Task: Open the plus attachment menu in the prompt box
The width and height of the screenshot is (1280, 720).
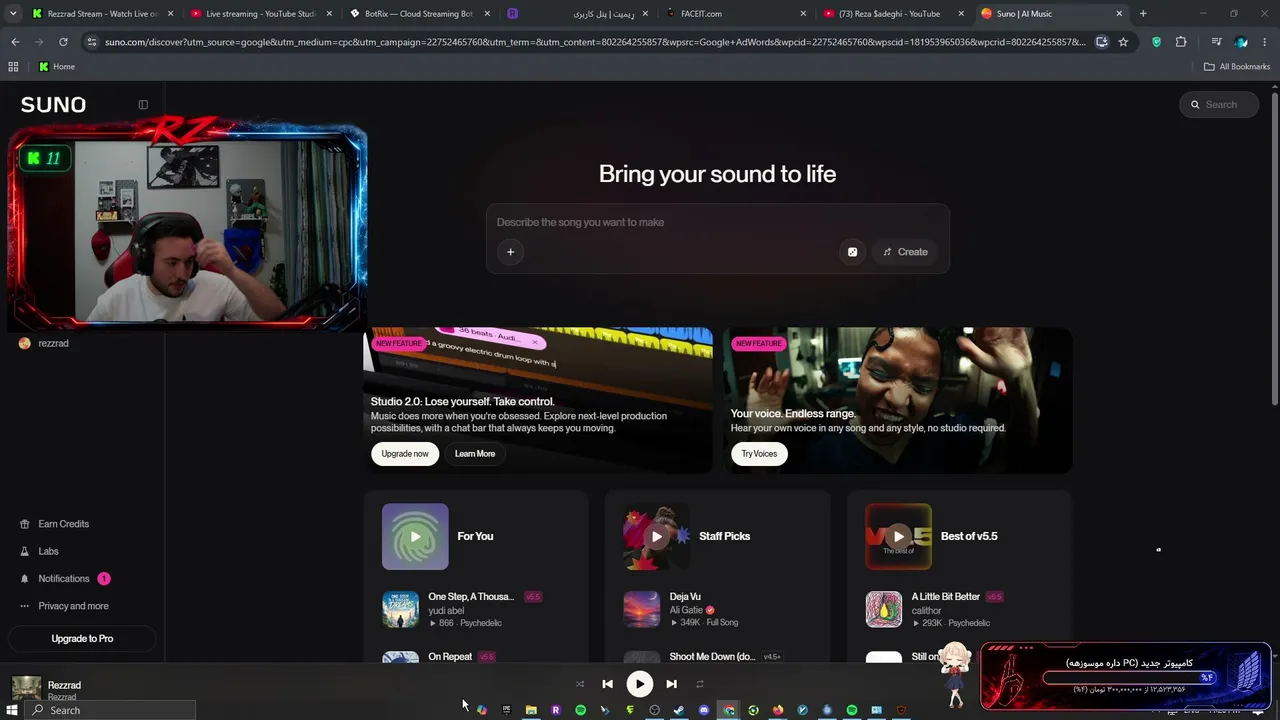Action: tap(510, 252)
